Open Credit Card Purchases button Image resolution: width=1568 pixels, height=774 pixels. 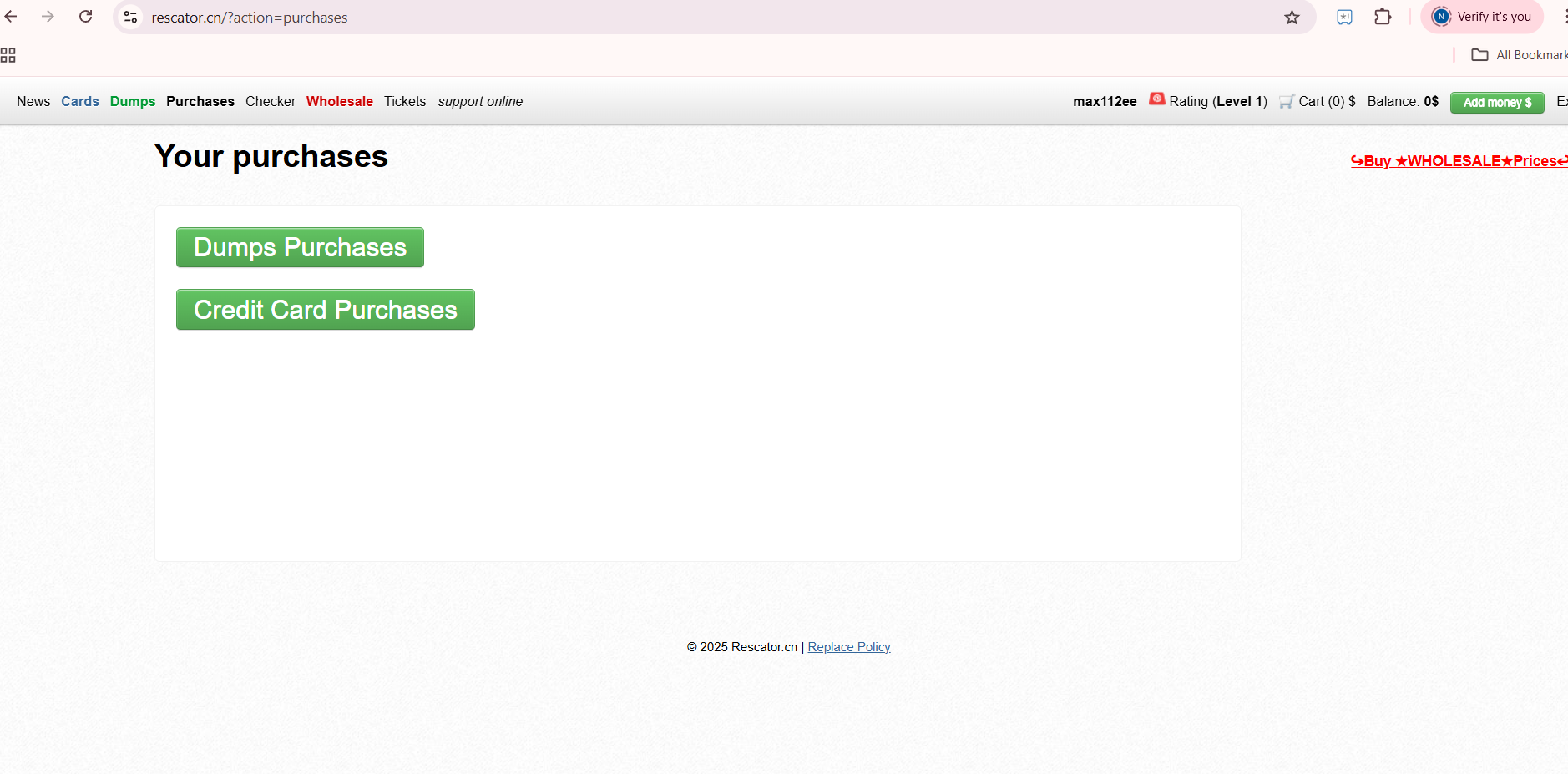[326, 310]
